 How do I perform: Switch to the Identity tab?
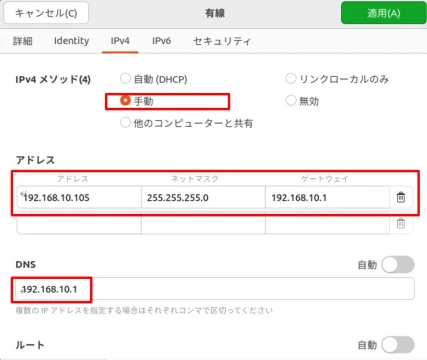pos(71,41)
